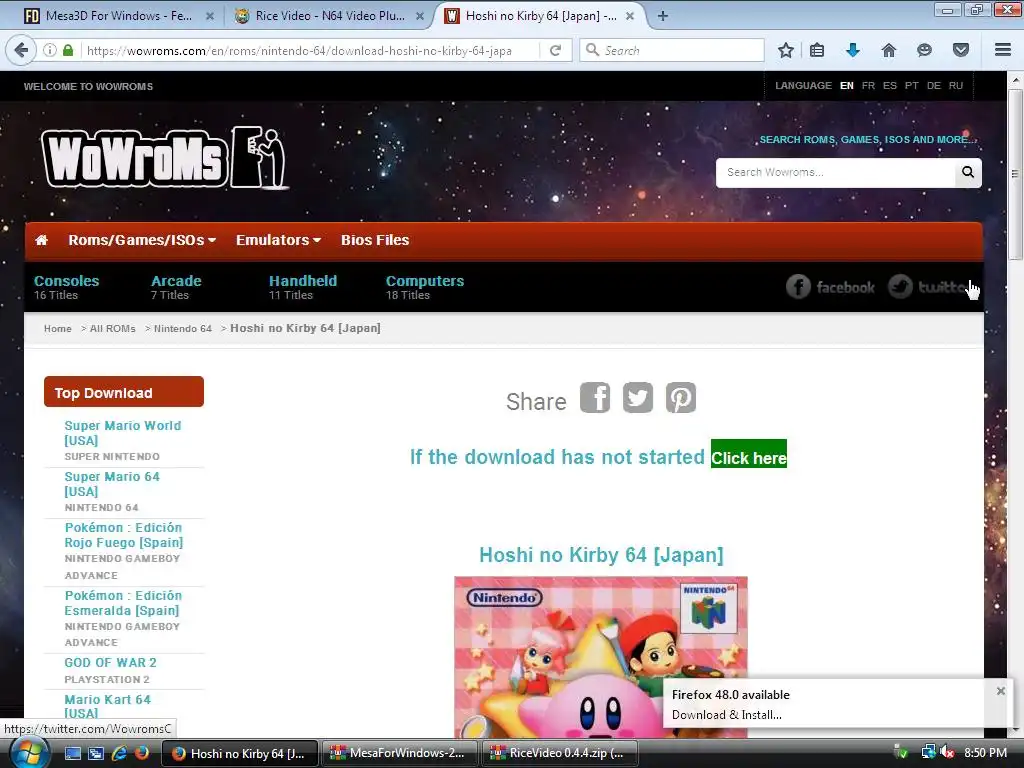
Task: Focus the Firefox search box
Action: [672, 50]
